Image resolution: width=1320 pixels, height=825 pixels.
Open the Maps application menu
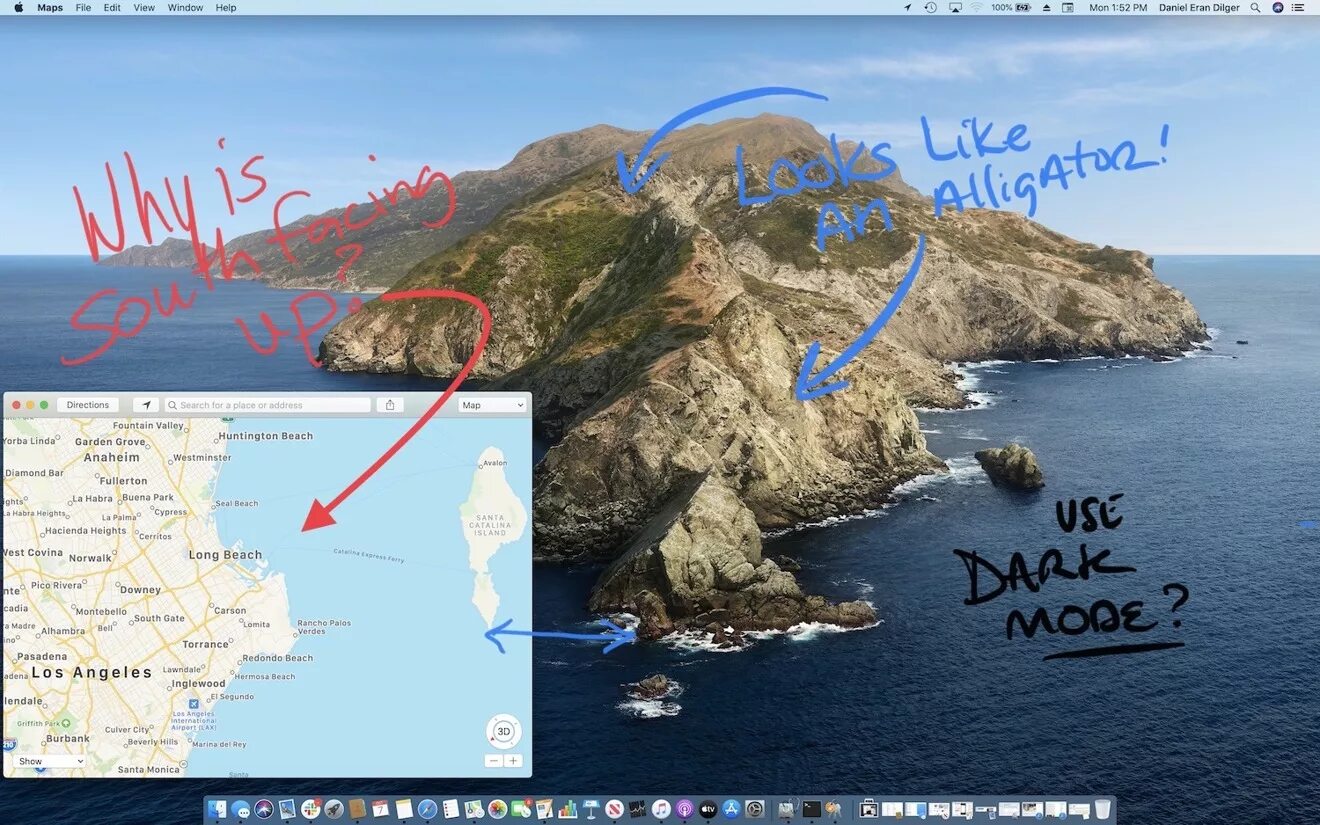(x=50, y=7)
